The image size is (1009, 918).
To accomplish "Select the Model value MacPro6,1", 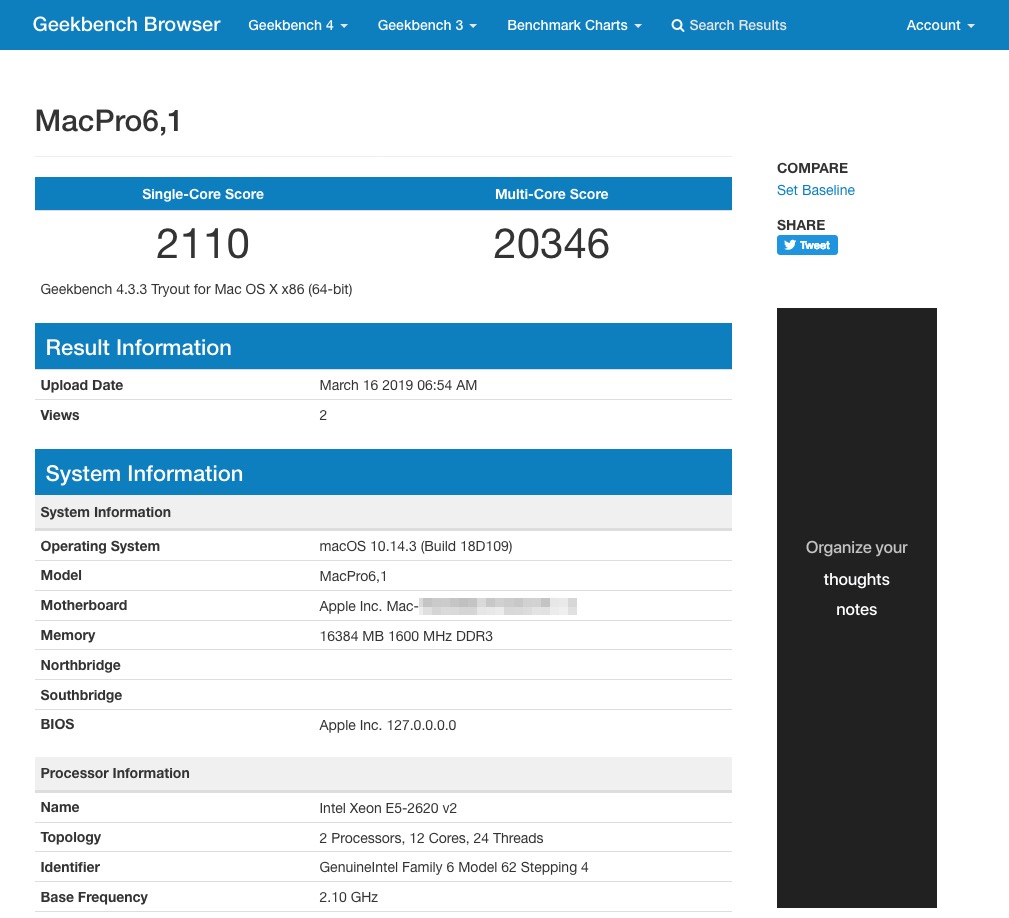I will pyautogui.click(x=353, y=576).
